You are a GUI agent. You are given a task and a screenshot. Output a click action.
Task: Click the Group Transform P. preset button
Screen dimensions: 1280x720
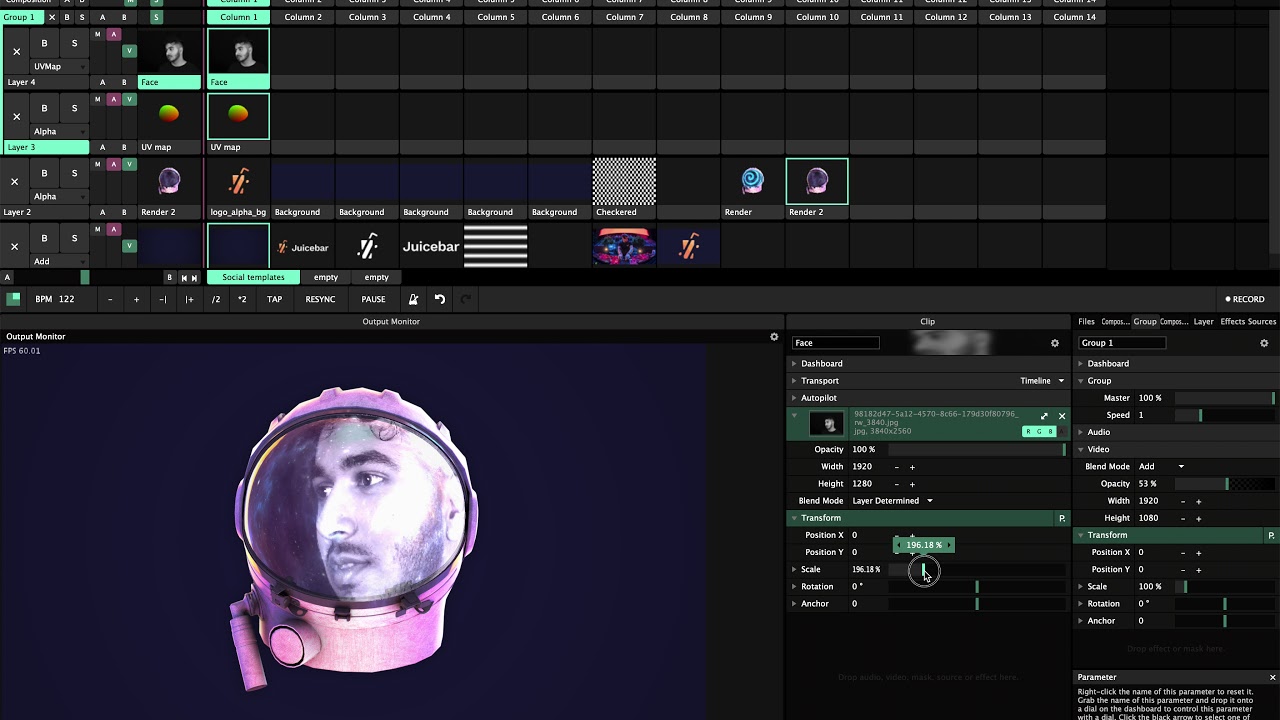pos(1271,535)
